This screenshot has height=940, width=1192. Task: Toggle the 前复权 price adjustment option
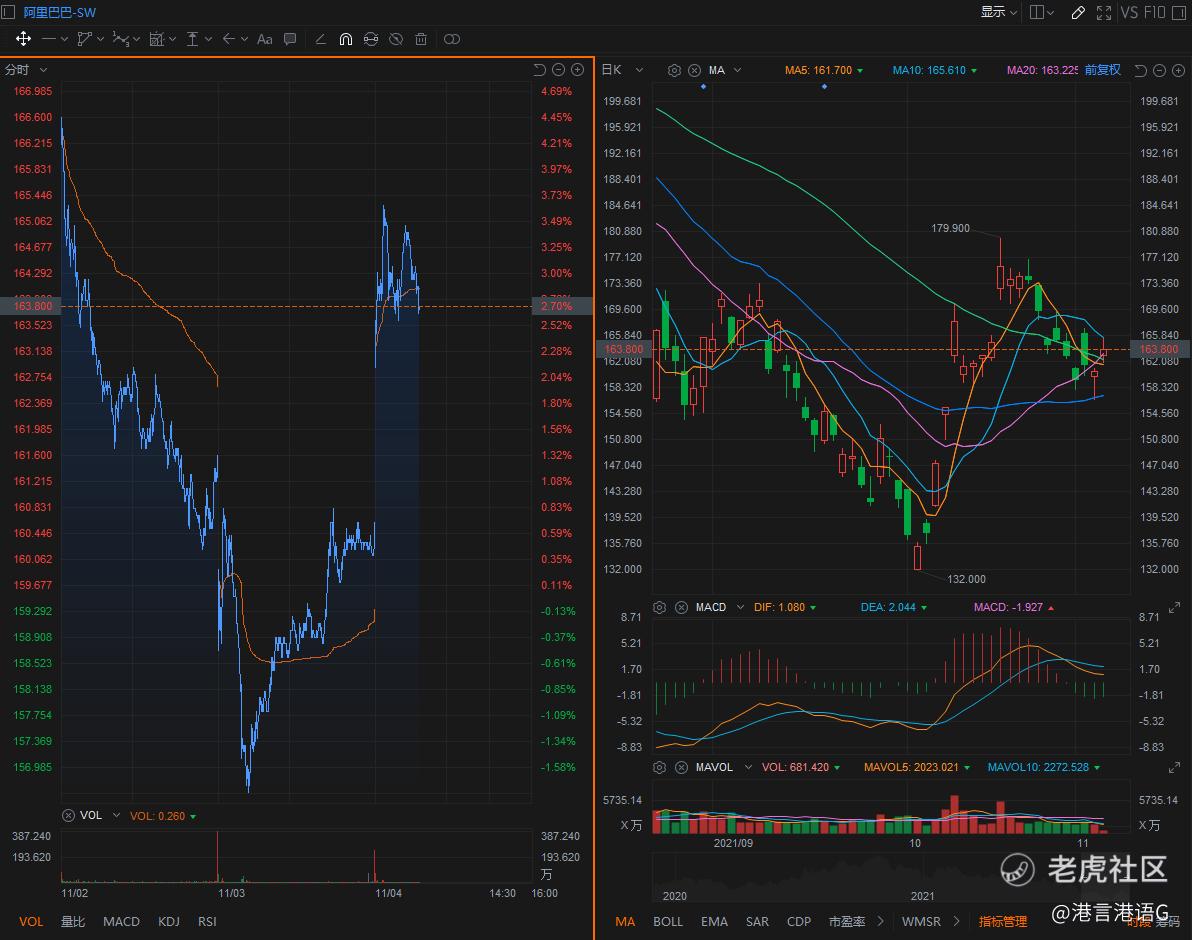(x=1102, y=70)
